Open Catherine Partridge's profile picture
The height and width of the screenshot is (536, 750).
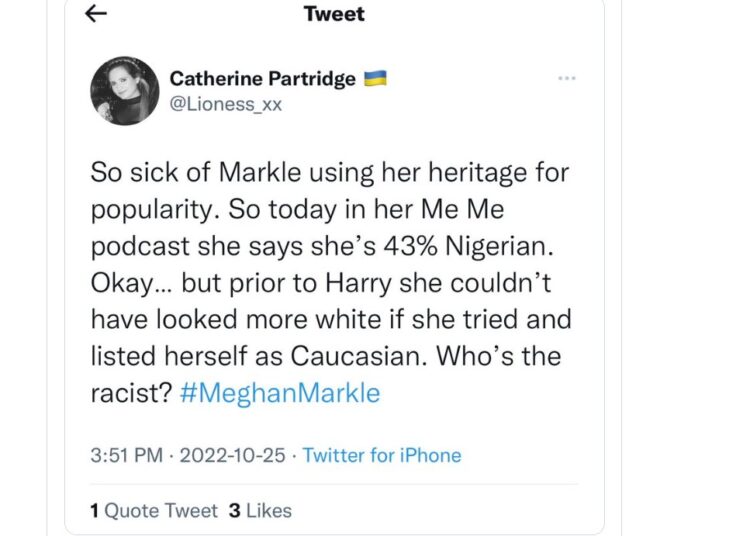(125, 91)
